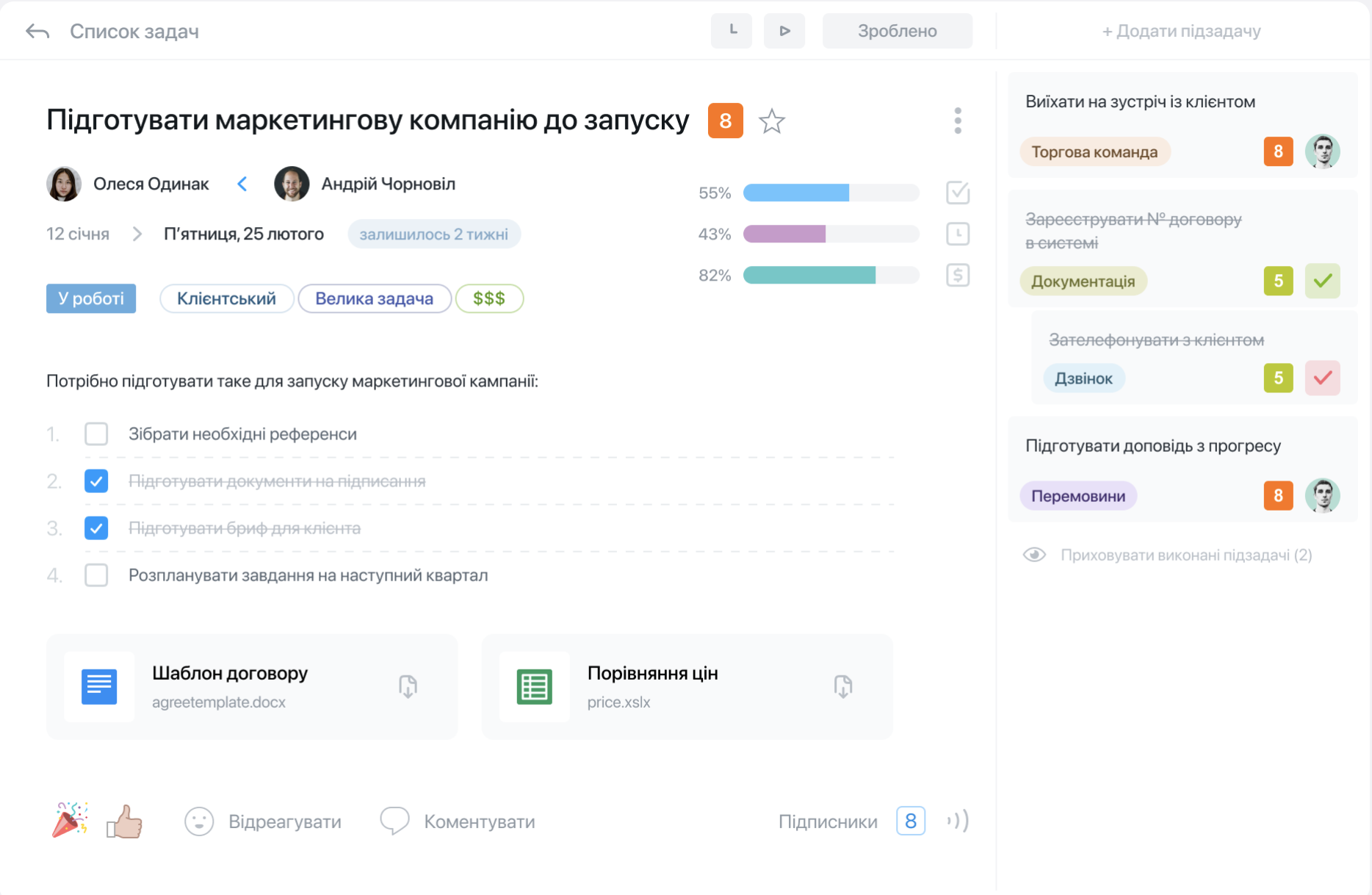Toggle Приховувати виконані підзадачі visibility
The width and height of the screenshot is (1372, 895).
click(x=1034, y=555)
